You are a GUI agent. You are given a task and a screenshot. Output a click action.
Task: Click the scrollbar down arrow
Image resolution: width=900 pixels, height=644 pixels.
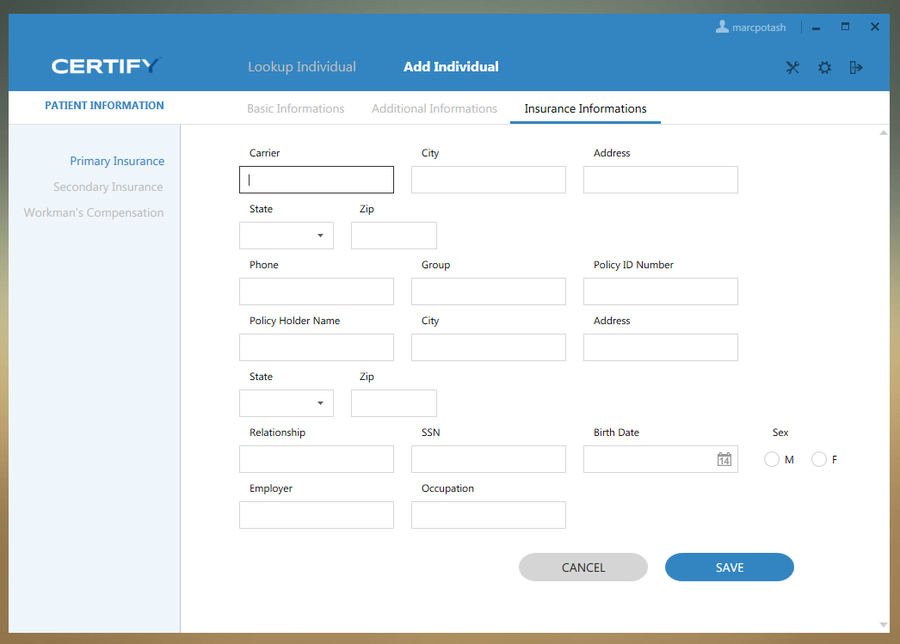pos(883,625)
